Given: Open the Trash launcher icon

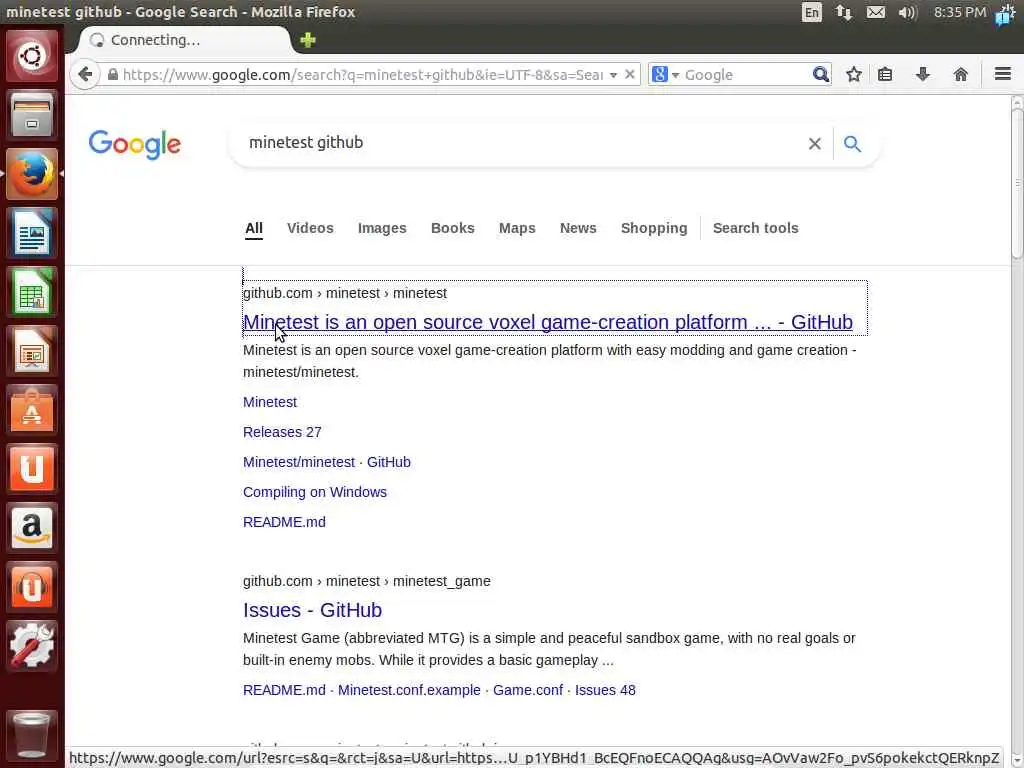Looking at the screenshot, I should (x=31, y=735).
